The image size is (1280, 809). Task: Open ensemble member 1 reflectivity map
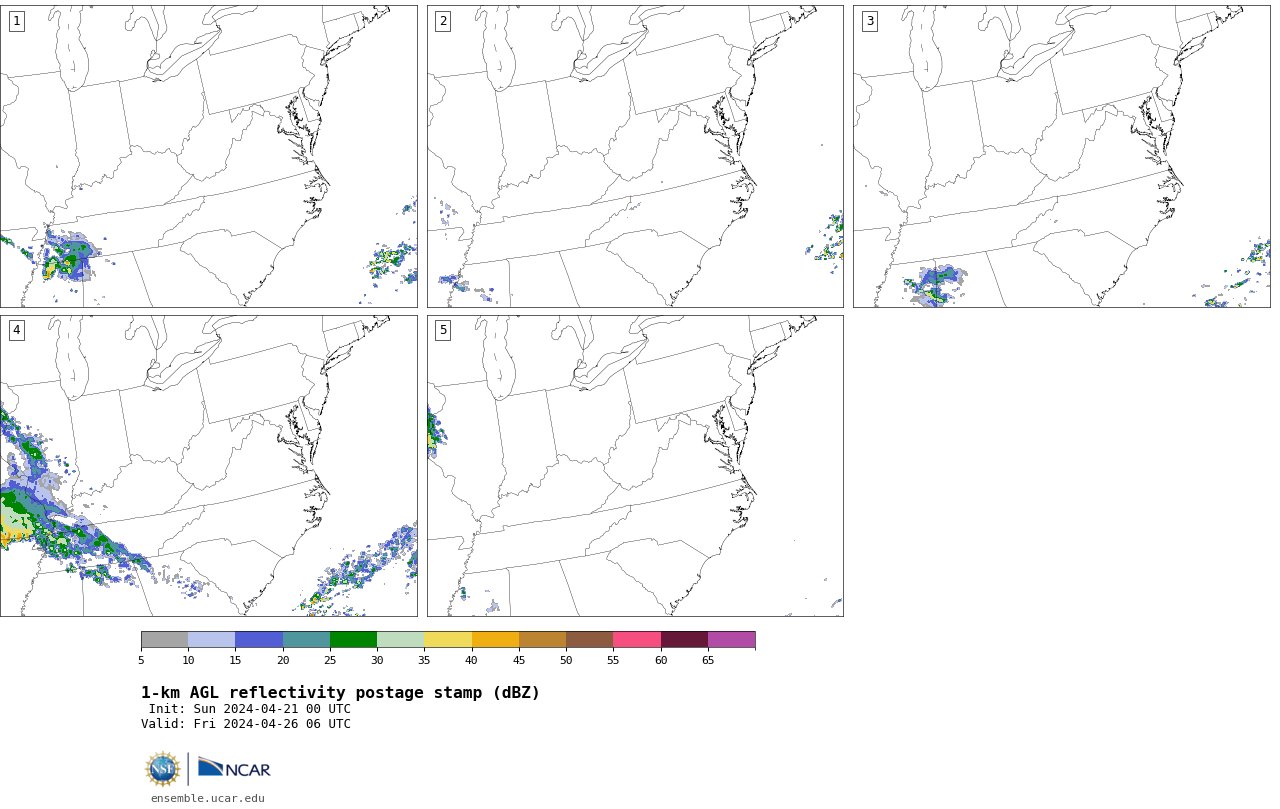point(208,156)
